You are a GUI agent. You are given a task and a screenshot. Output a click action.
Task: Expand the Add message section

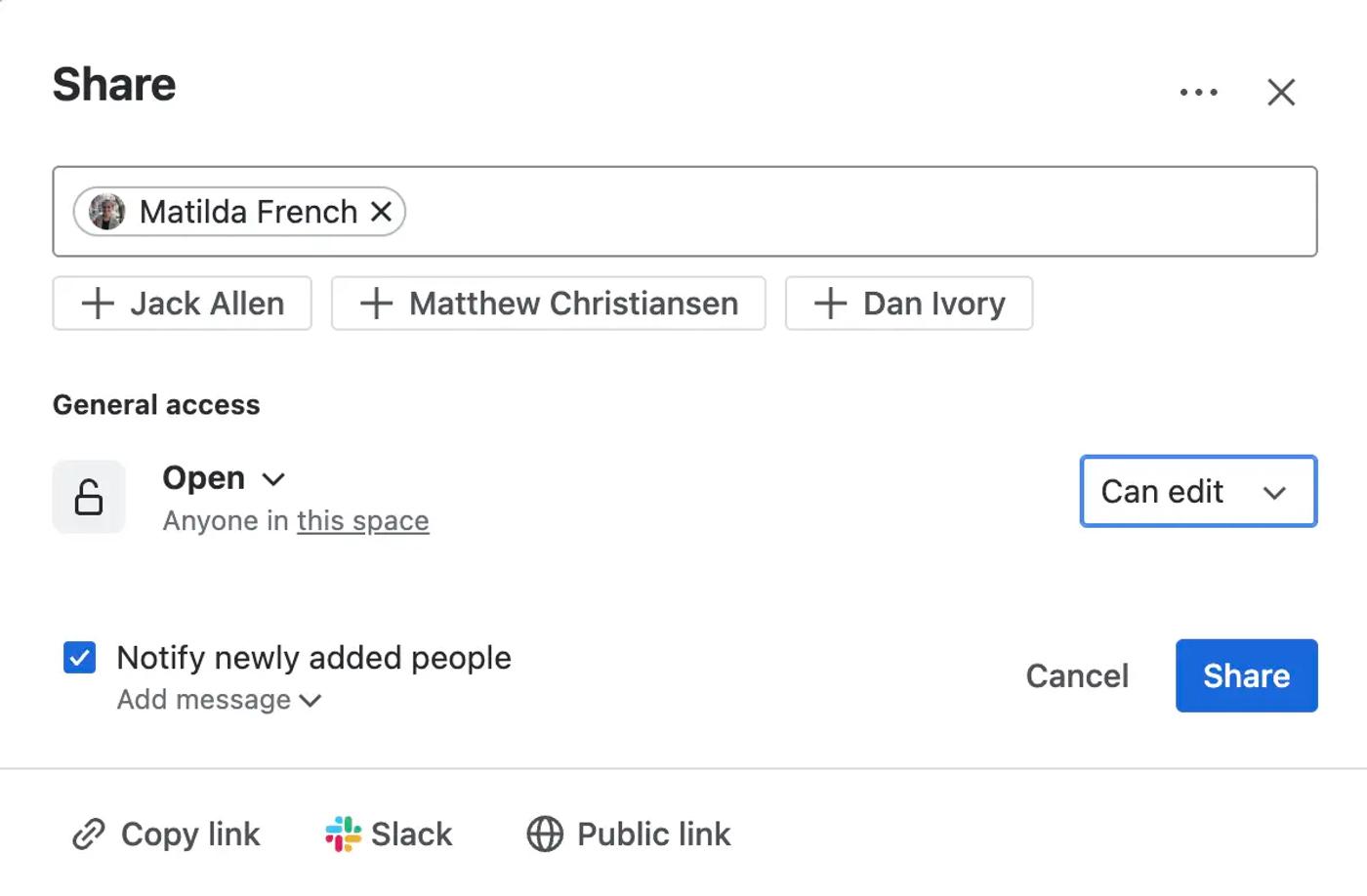(x=219, y=700)
